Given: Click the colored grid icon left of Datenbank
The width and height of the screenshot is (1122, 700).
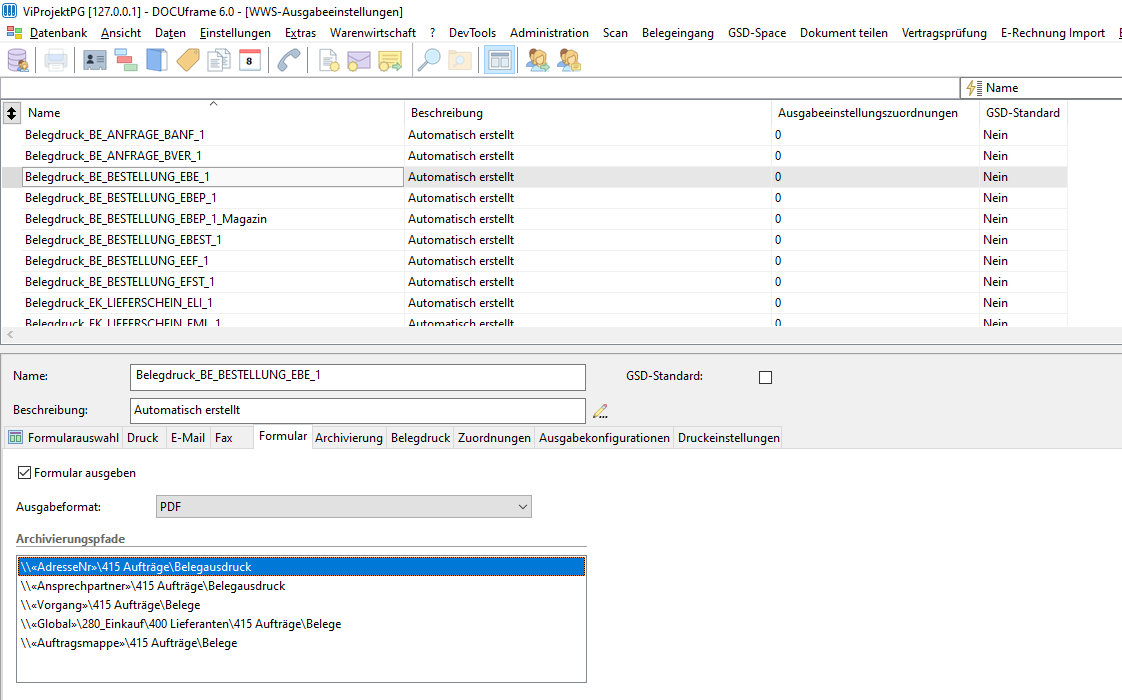Looking at the screenshot, I should coord(14,33).
